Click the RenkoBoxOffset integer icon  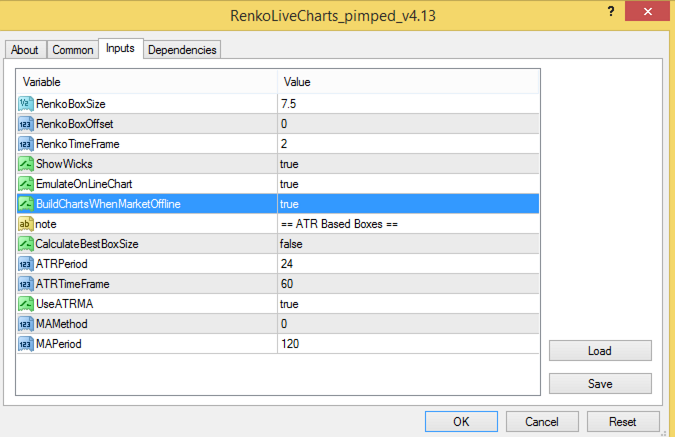coord(26,123)
